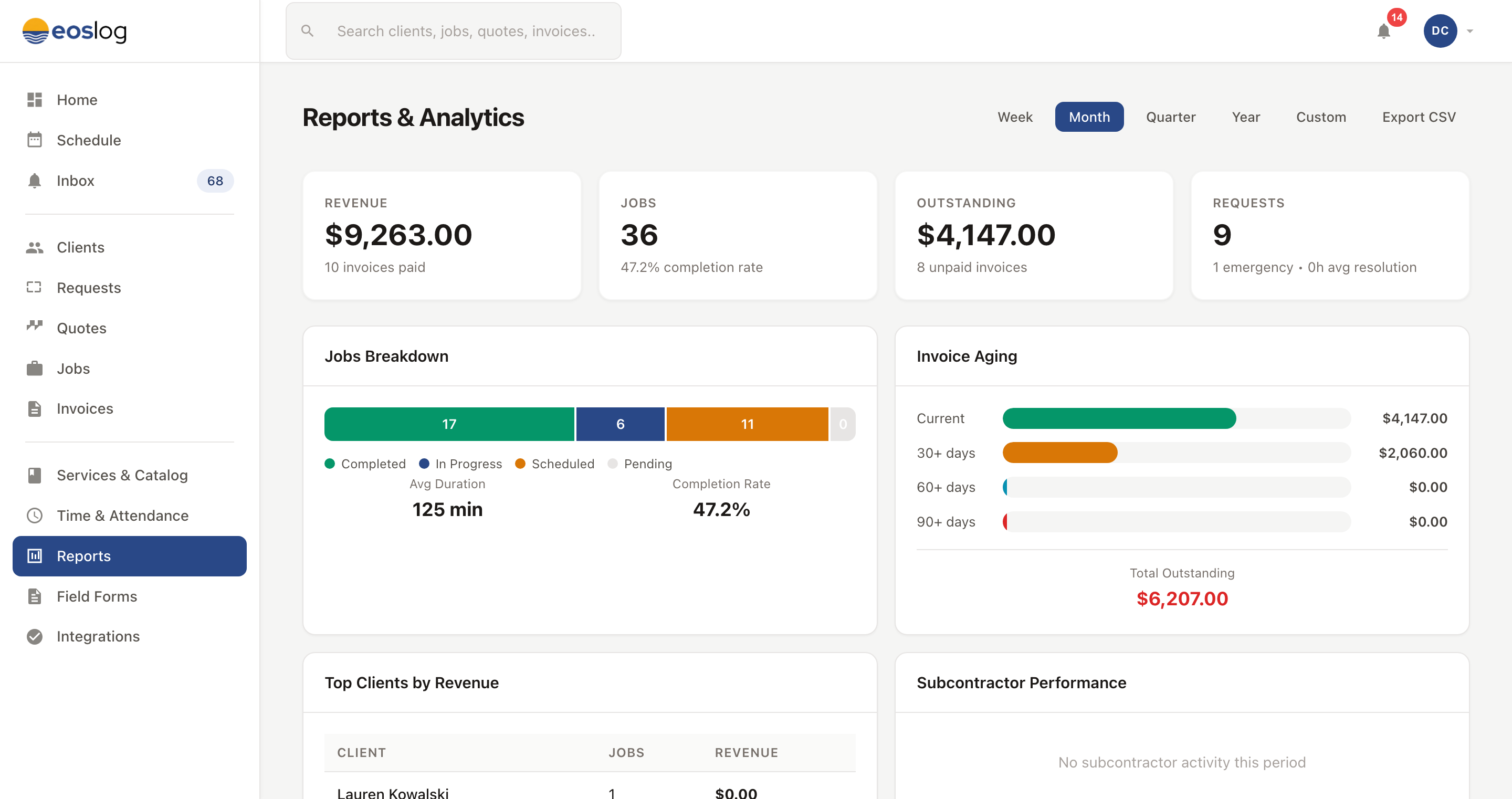The height and width of the screenshot is (799, 1512).
Task: Select the Week time range
Action: click(x=1015, y=117)
